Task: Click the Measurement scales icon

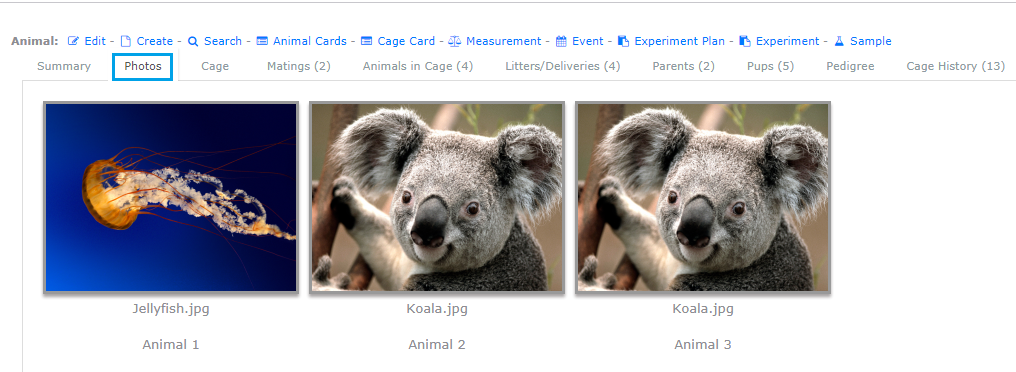Action: point(454,41)
